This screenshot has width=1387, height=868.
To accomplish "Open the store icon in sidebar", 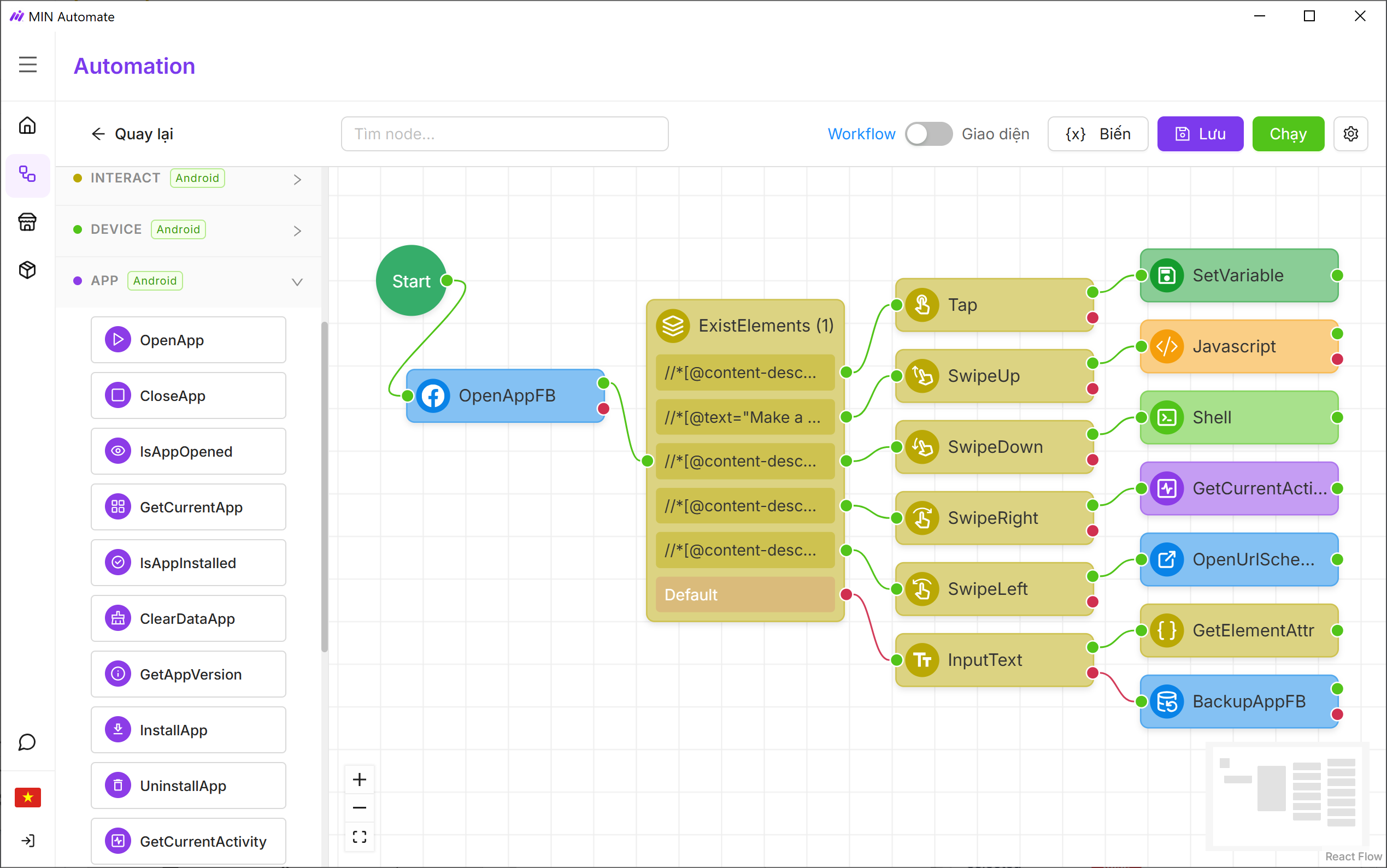I will click(27, 222).
